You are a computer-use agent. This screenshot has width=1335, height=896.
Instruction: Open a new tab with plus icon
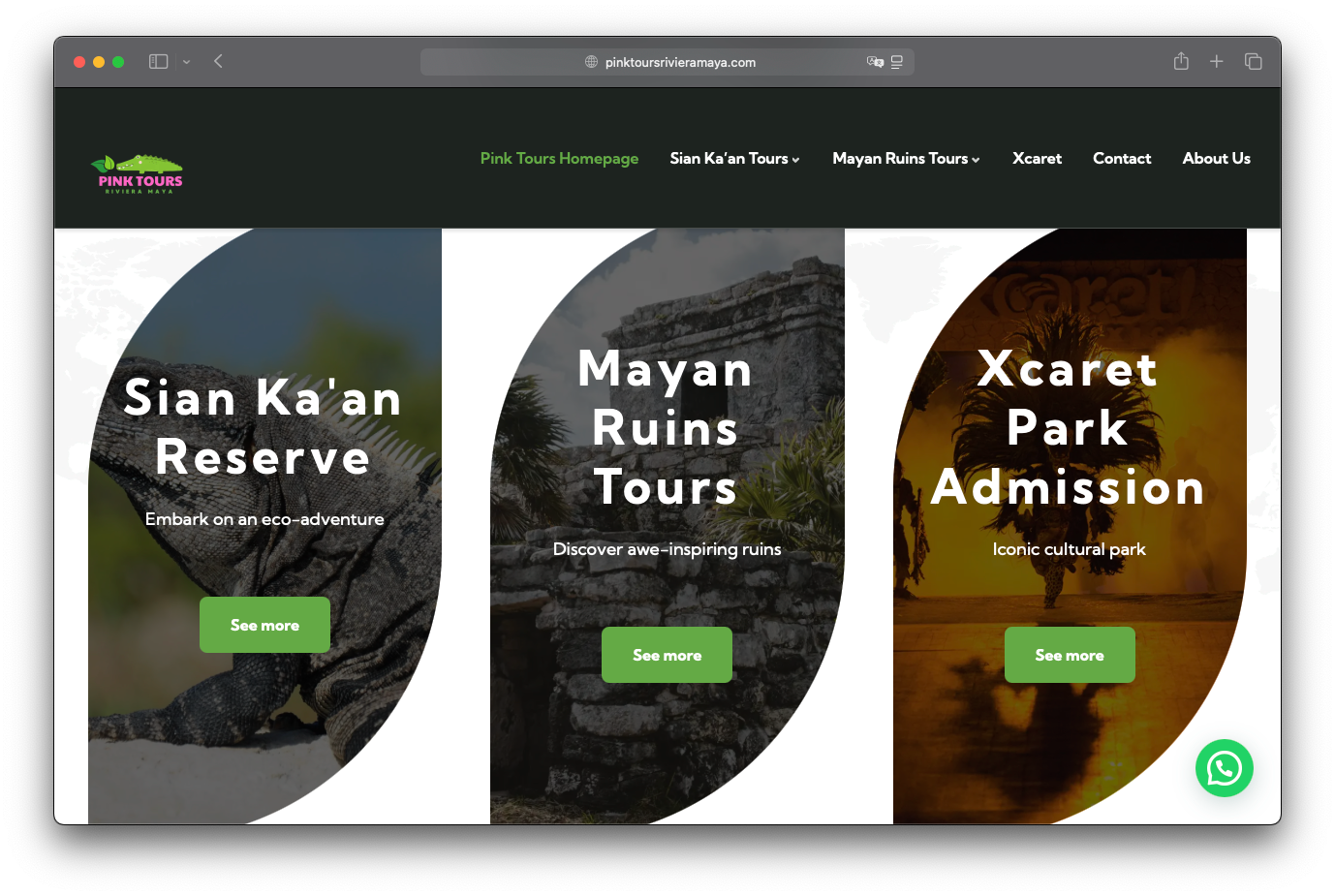coord(1217,61)
